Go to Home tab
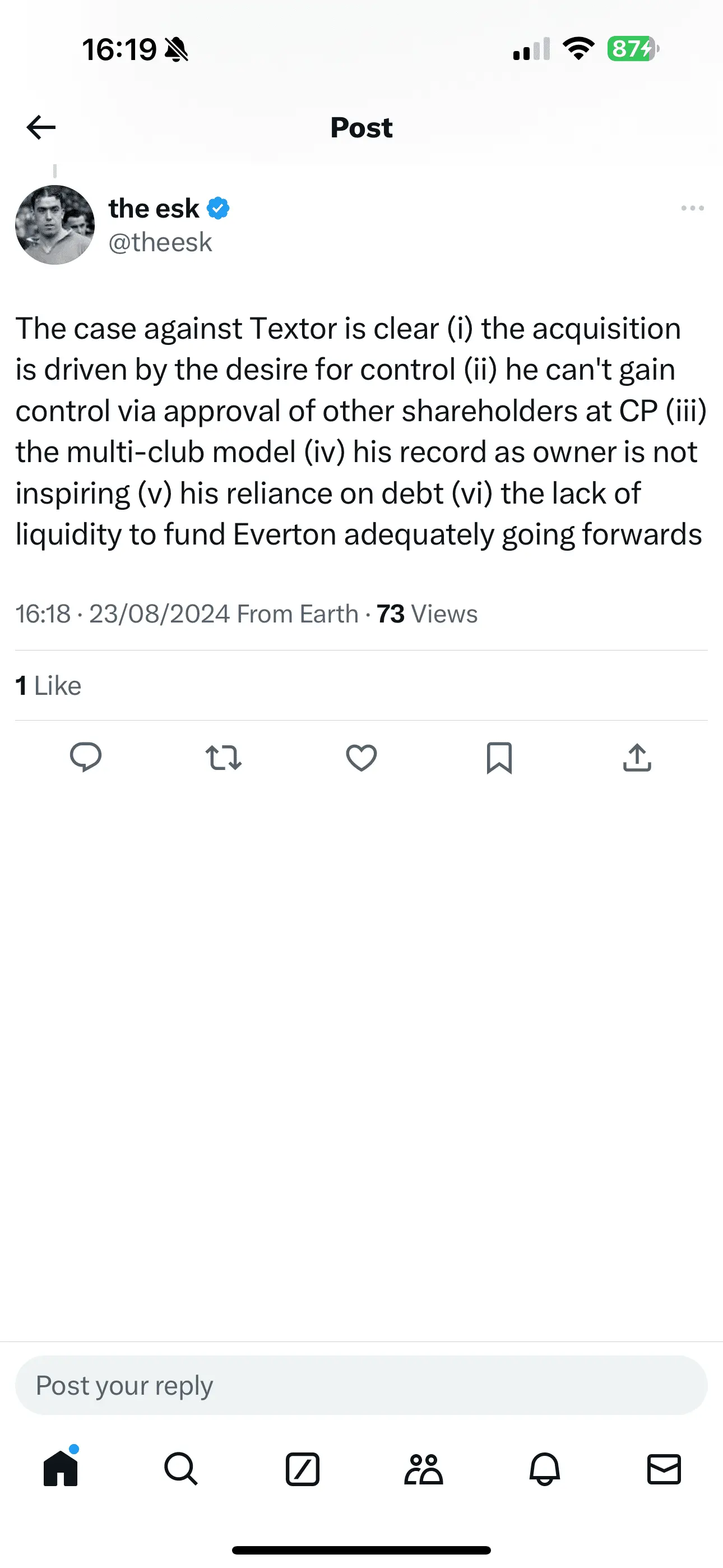 tap(61, 1469)
